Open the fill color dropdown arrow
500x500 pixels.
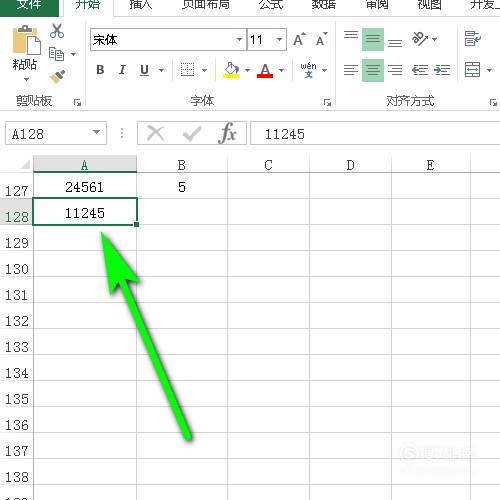pyautogui.click(x=247, y=70)
